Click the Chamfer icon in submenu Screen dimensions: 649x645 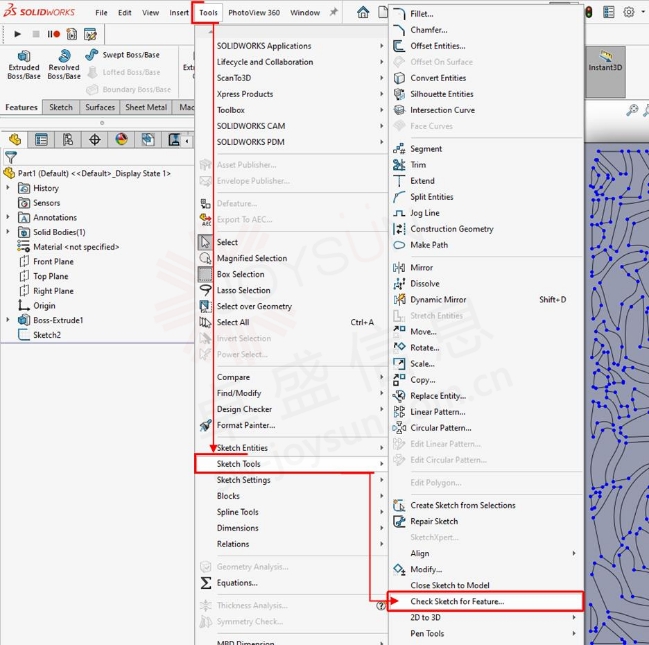pyautogui.click(x=399, y=30)
